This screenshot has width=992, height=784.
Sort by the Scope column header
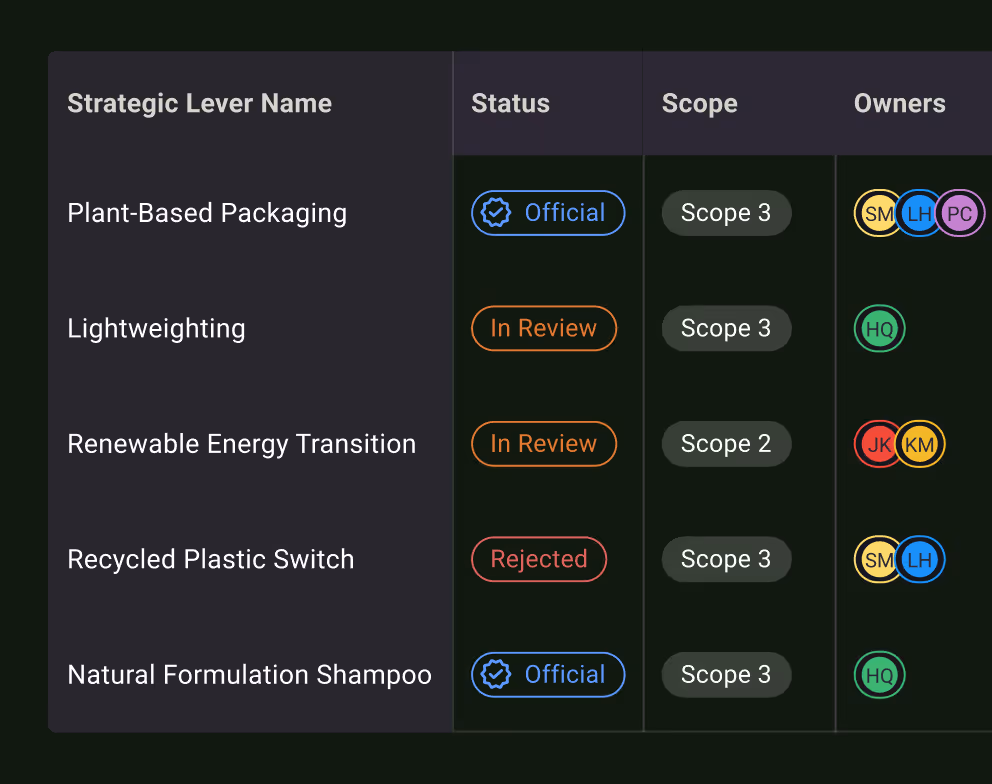tap(699, 104)
